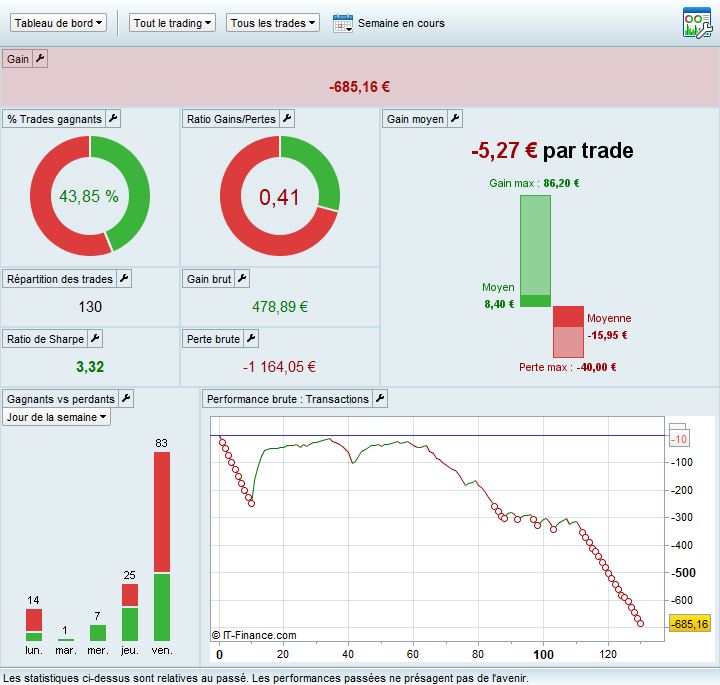The width and height of the screenshot is (720, 685).
Task: Click the wrench next to Performance brute
Action: click(380, 399)
